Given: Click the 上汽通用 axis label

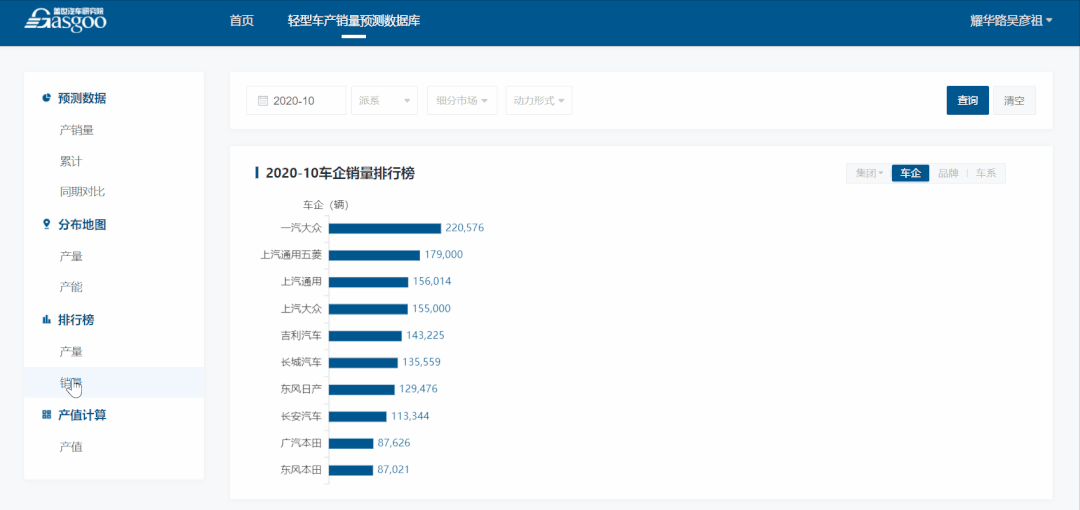Looking at the screenshot, I should pos(301,282).
